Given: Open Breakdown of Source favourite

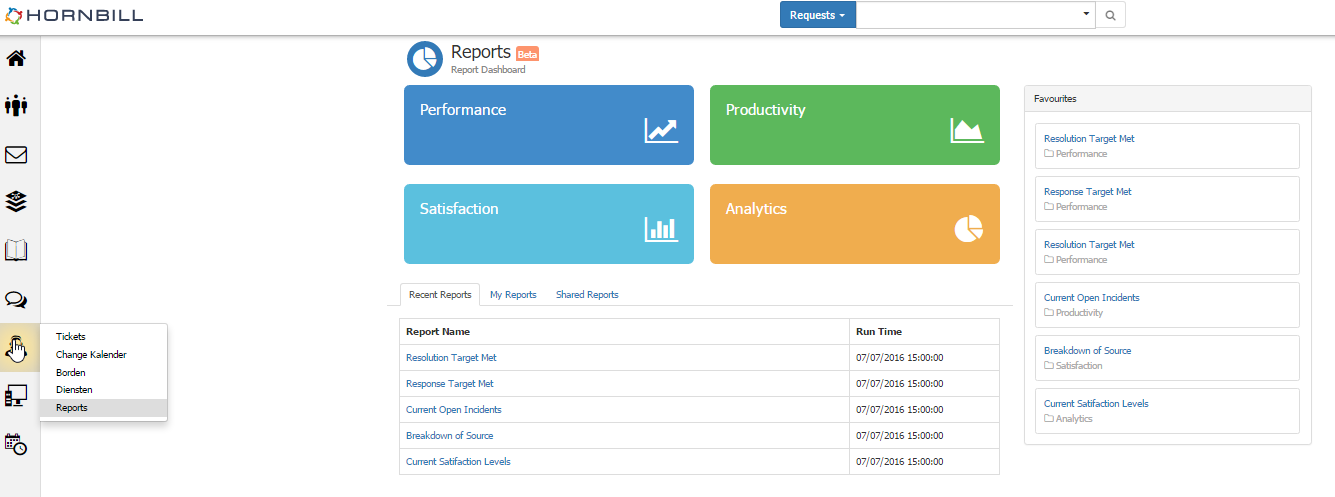Looking at the screenshot, I should pos(1088,351).
